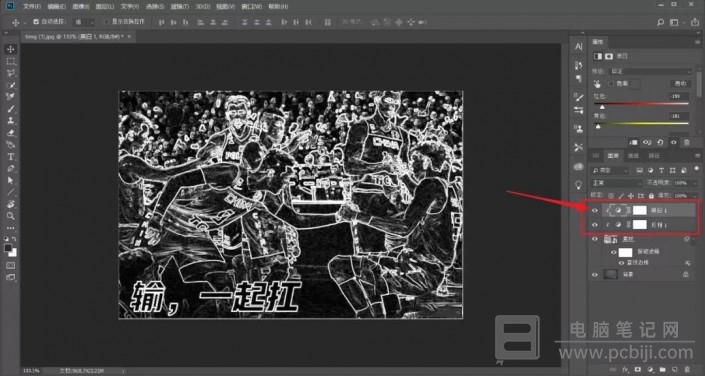Open the 文件(F) menu
This screenshot has height=376, width=705.
pyautogui.click(x=31, y=7)
